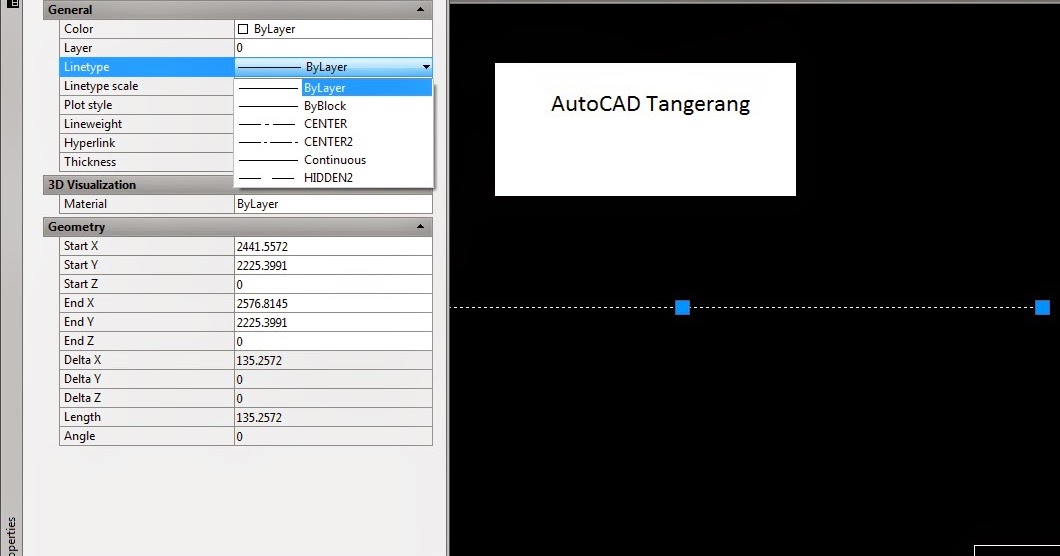Edit the Start Z value field
1060x556 pixels.
tap(333, 284)
